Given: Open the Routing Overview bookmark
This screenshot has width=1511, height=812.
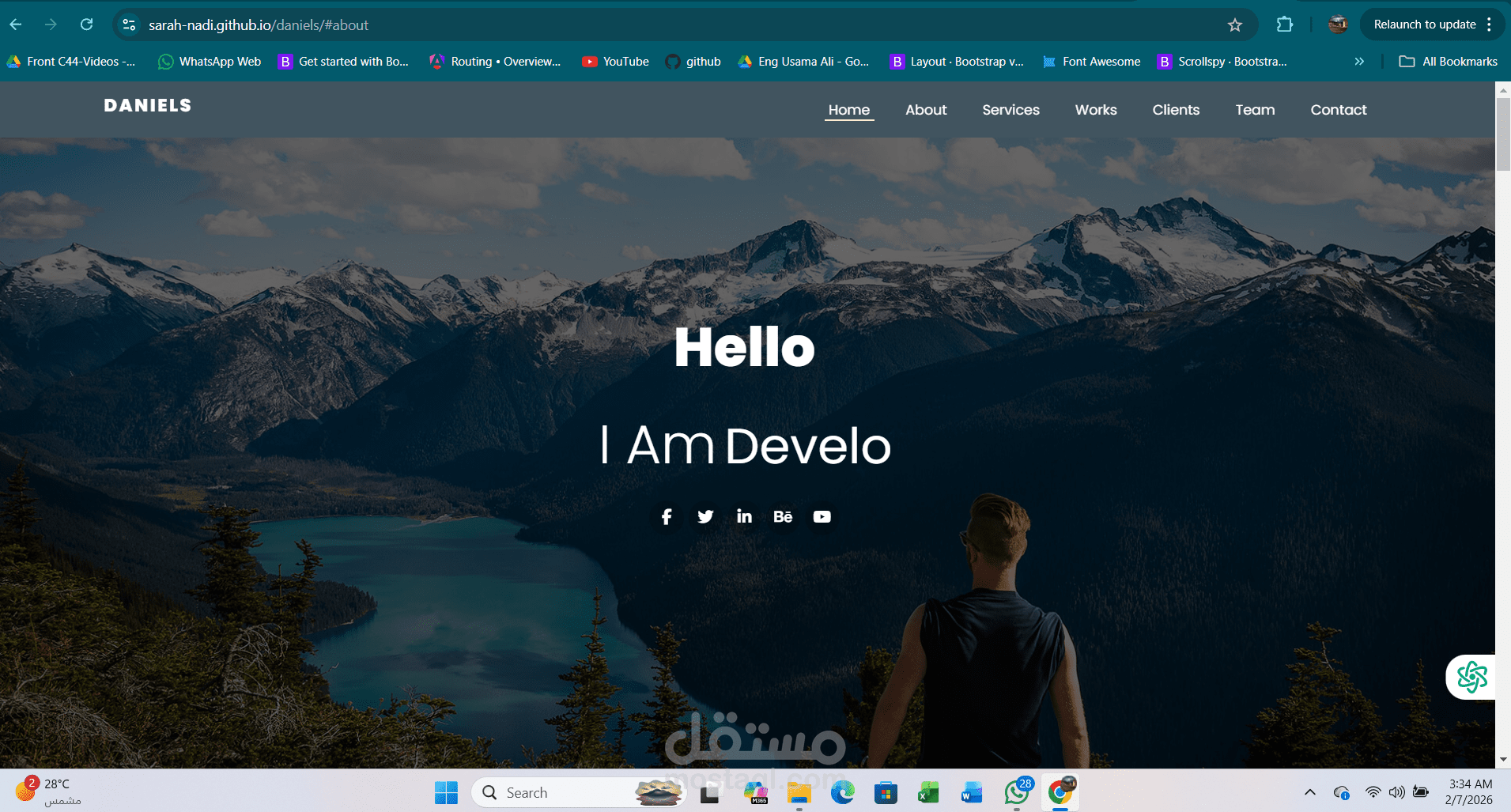Looking at the screenshot, I should pos(495,61).
